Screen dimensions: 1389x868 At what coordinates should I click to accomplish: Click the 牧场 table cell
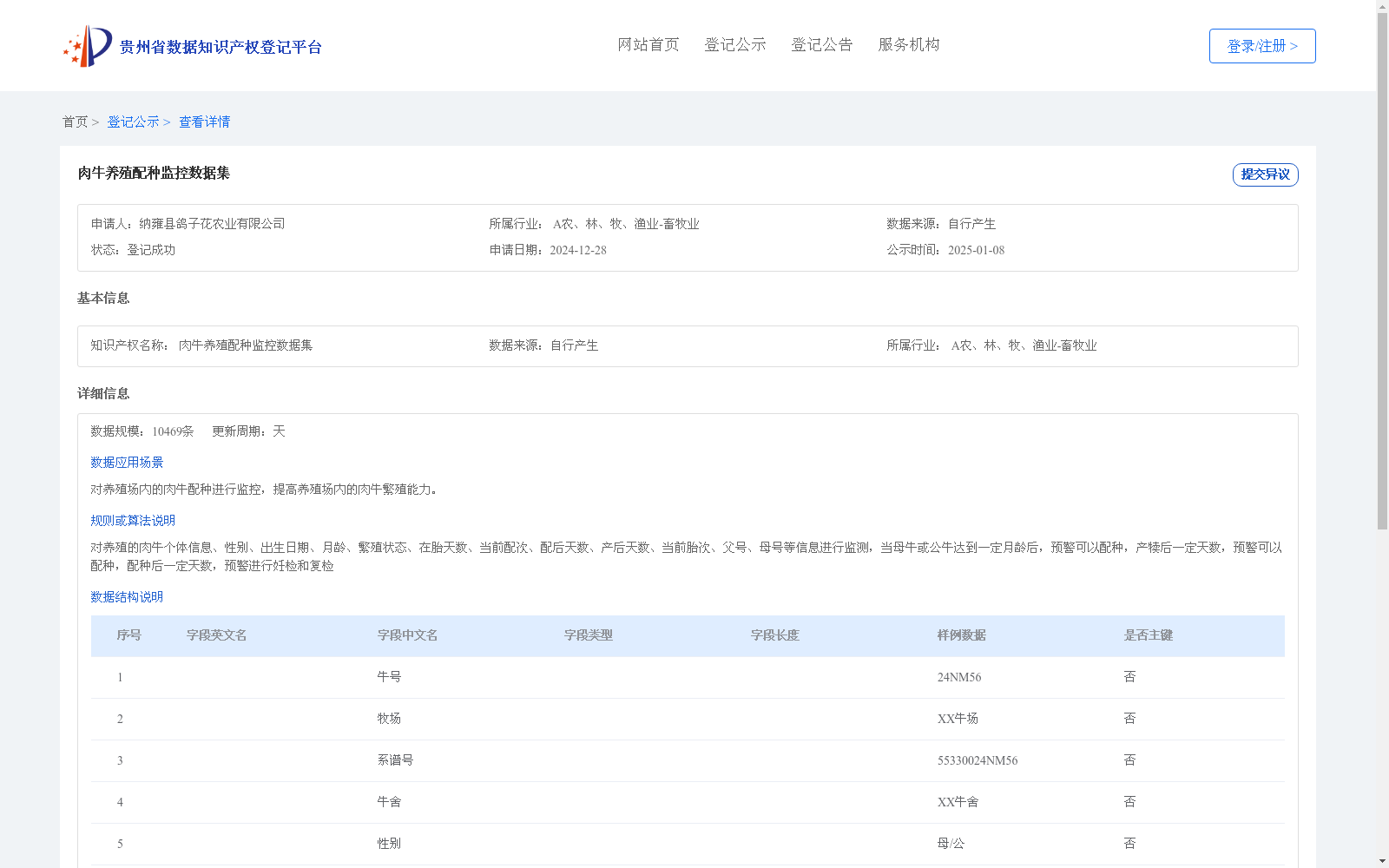click(389, 719)
